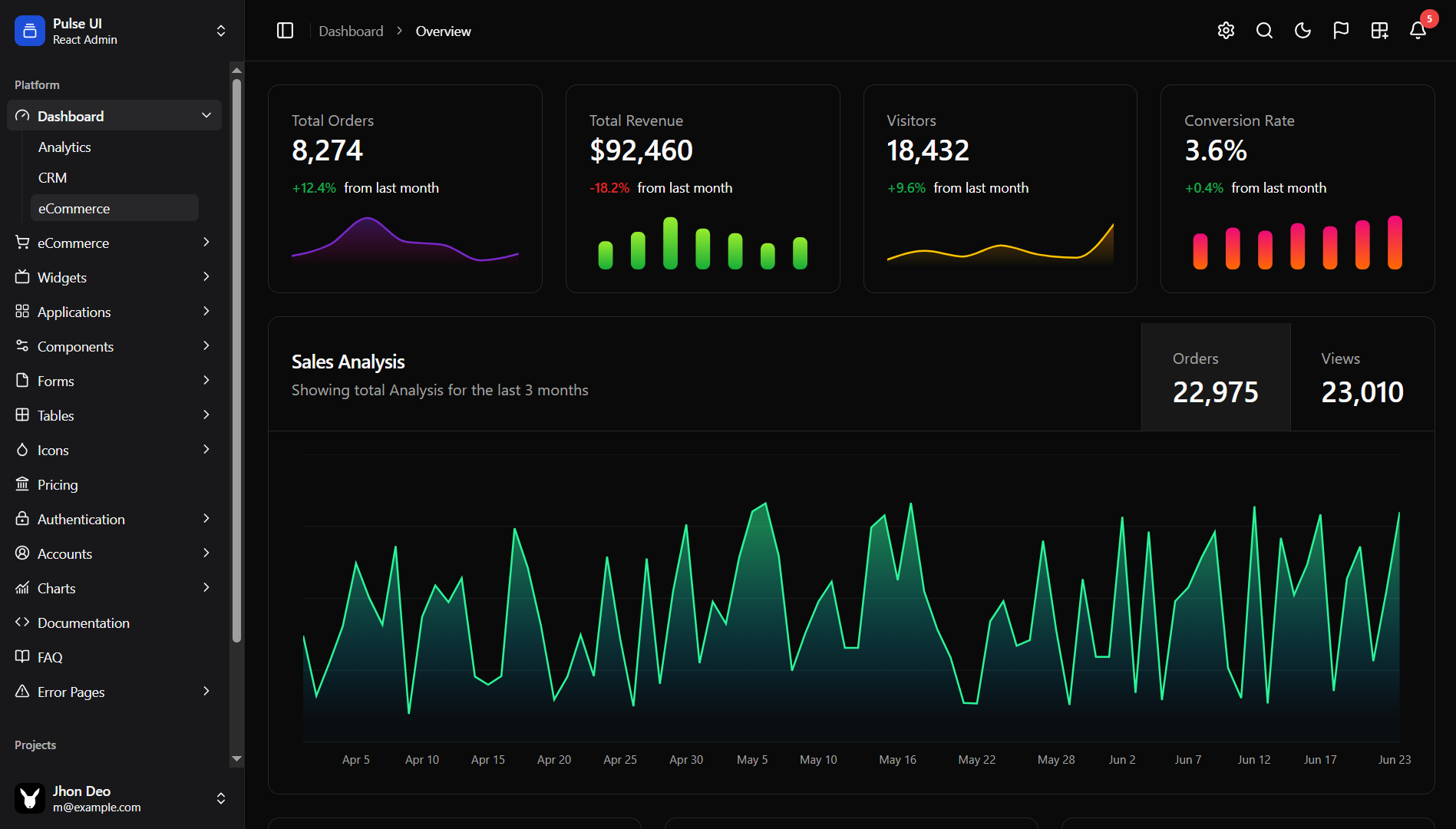Screen dimensions: 1456x829
Task: Click the Accounts user circle icon
Action: click(22, 553)
